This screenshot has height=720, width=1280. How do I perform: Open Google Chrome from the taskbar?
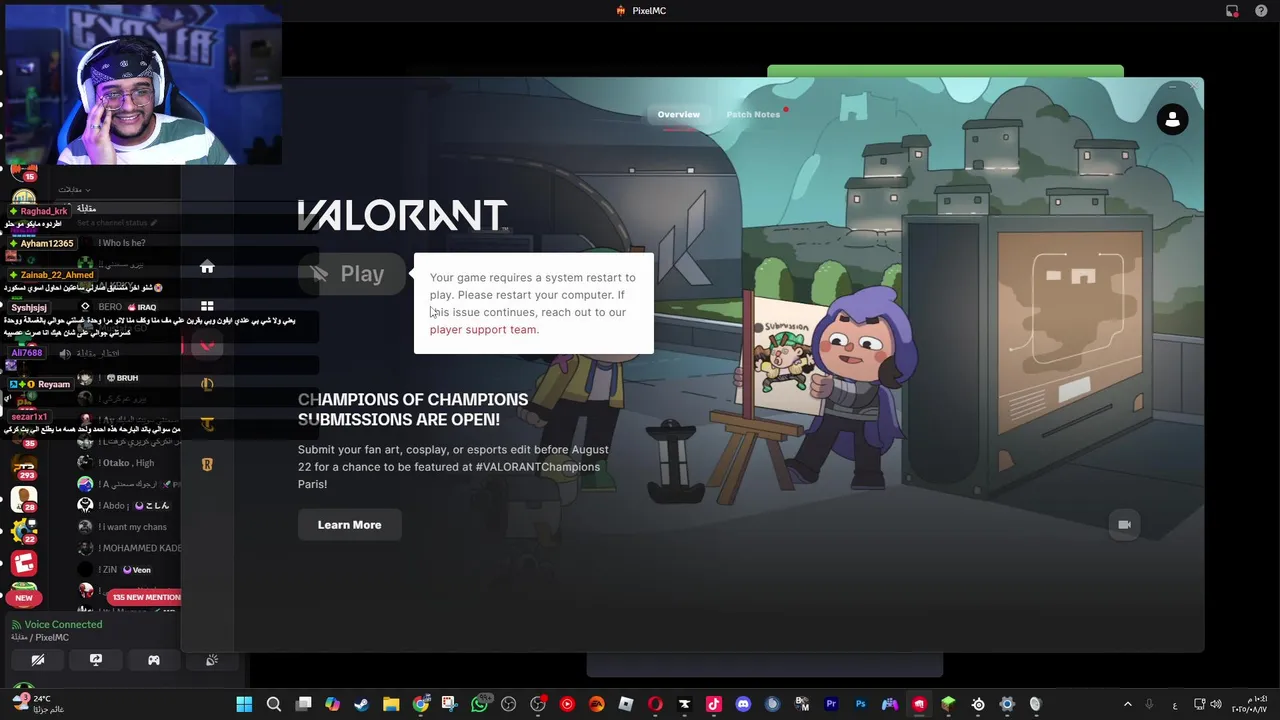point(421,704)
